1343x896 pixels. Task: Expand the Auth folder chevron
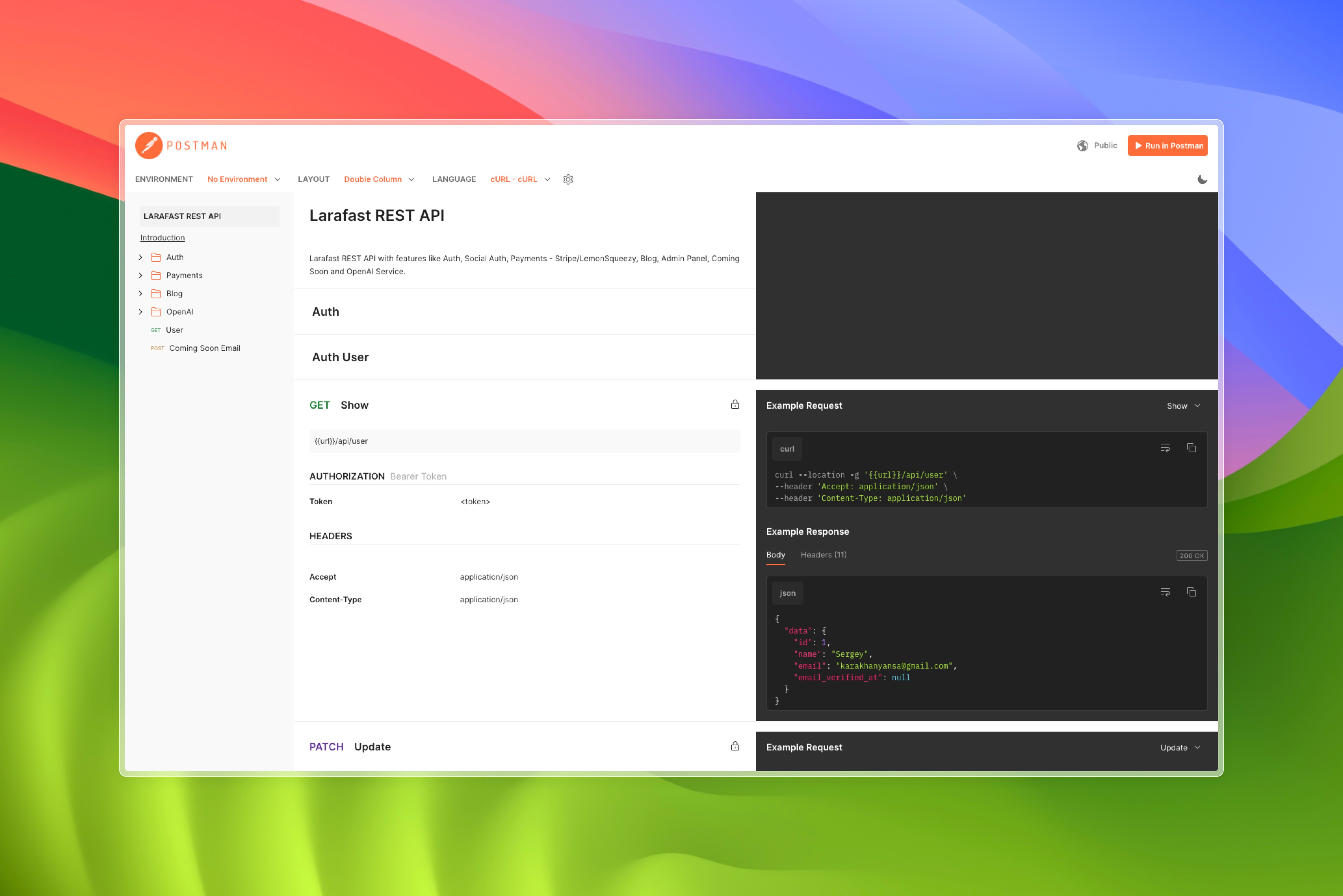point(141,257)
